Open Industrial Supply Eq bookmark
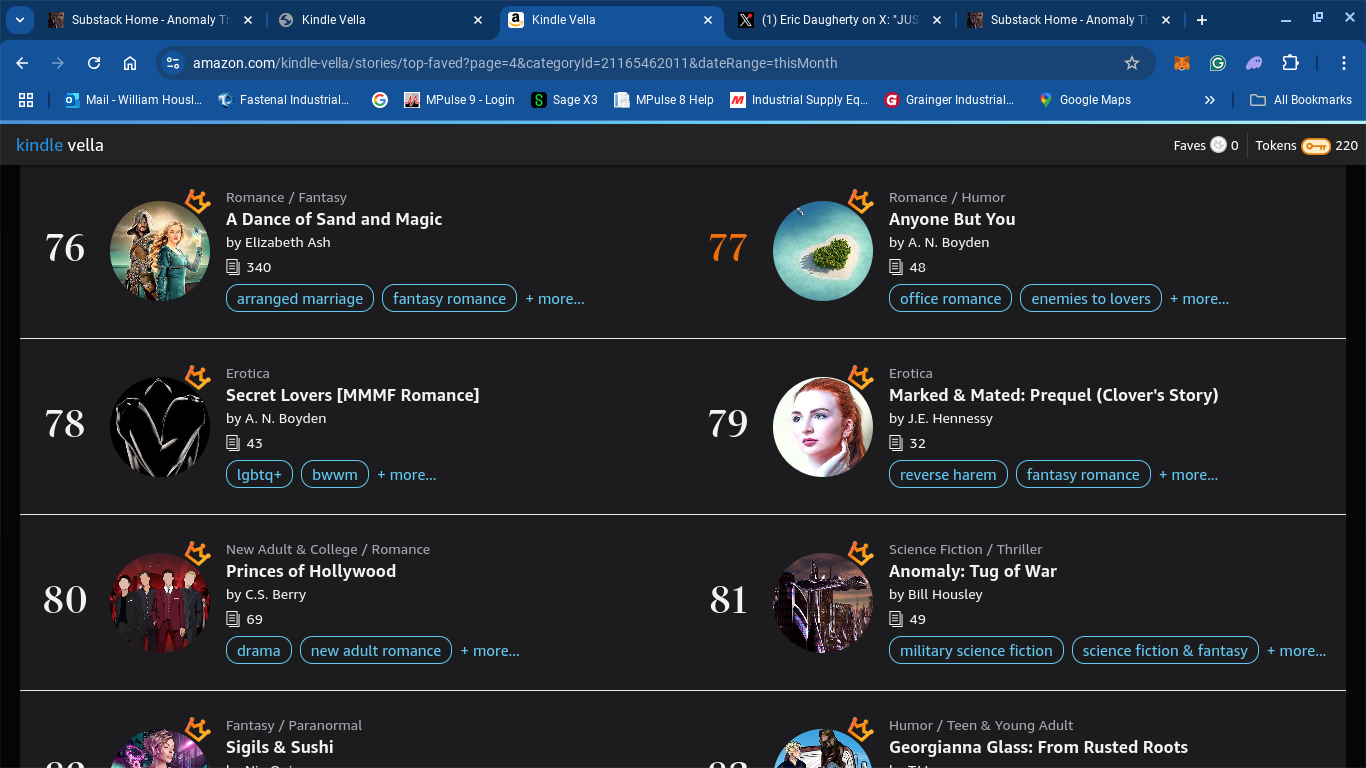 tap(799, 100)
